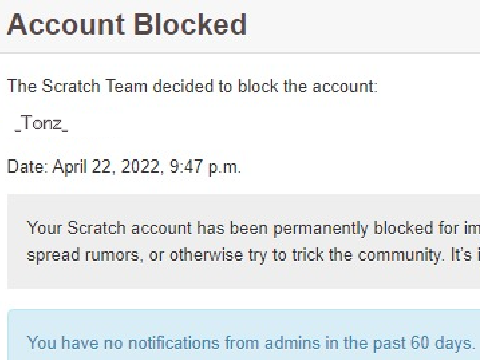Click the sentence about the Scratch Team's decision
Image resolution: width=480 pixels, height=360 pixels.
click(192, 86)
